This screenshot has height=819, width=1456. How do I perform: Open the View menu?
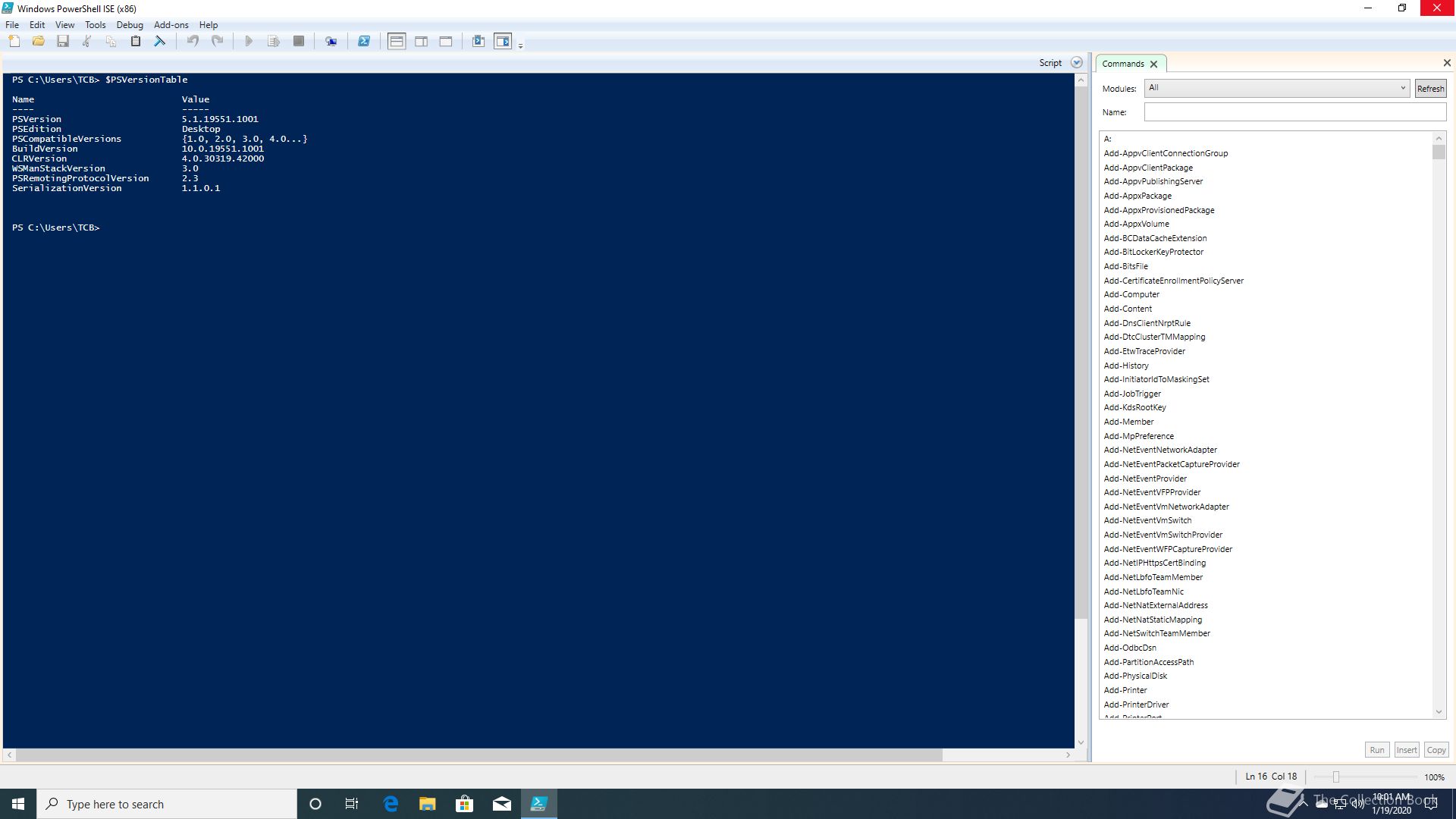(x=65, y=25)
